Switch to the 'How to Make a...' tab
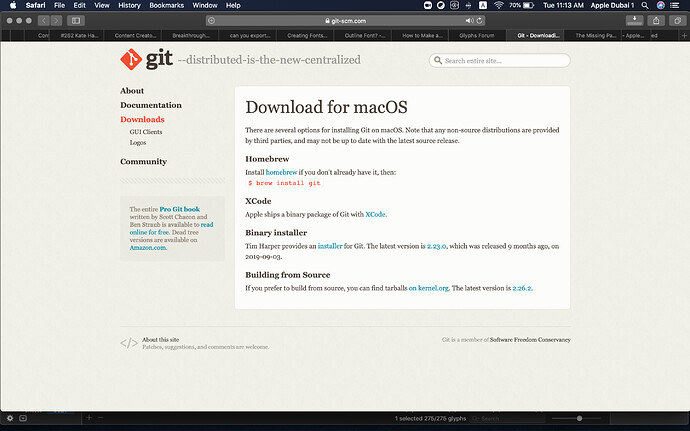The height and width of the screenshot is (431, 690). pos(422,36)
